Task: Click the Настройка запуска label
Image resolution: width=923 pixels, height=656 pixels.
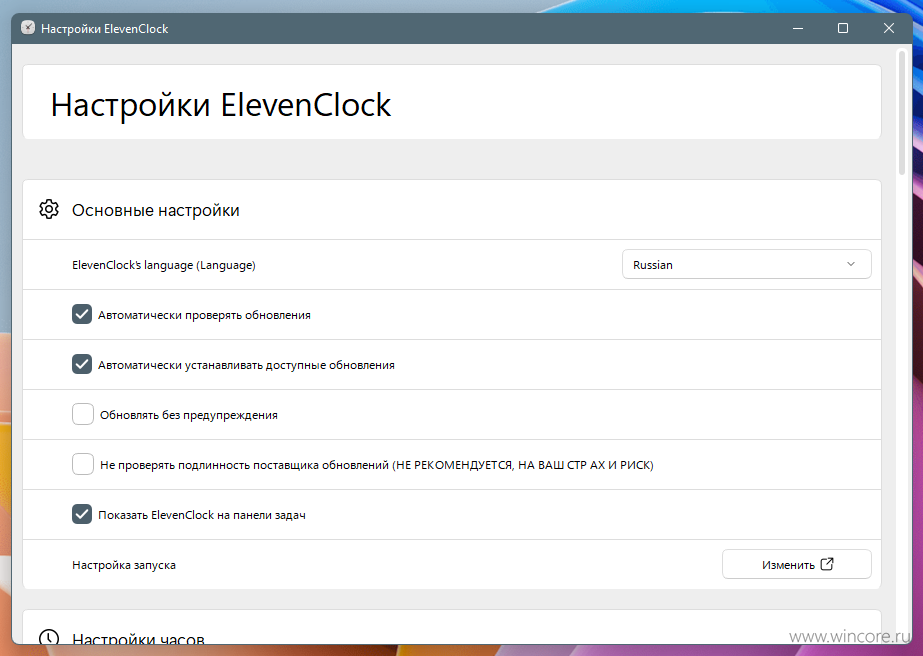Action: pos(124,565)
